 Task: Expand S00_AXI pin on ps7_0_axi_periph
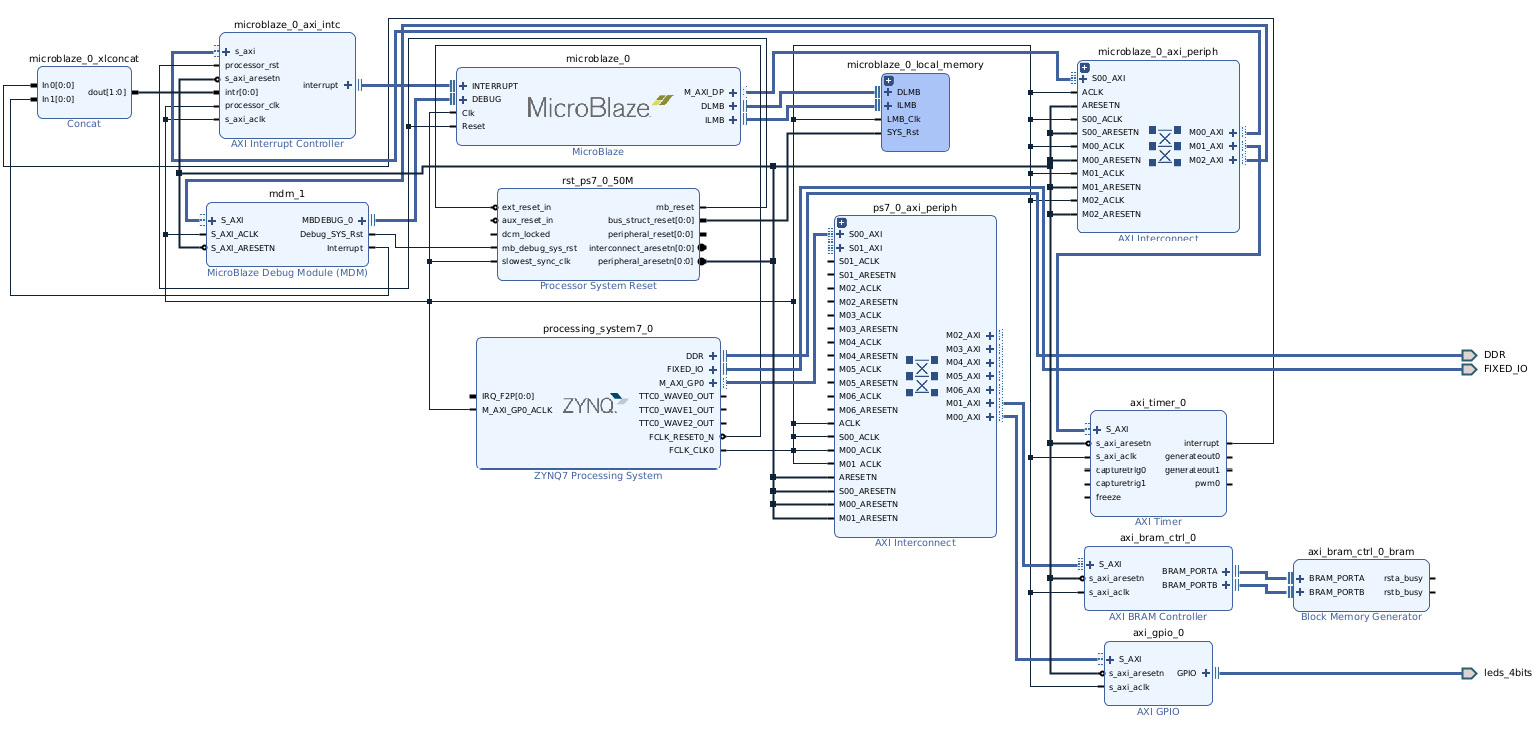(841, 234)
